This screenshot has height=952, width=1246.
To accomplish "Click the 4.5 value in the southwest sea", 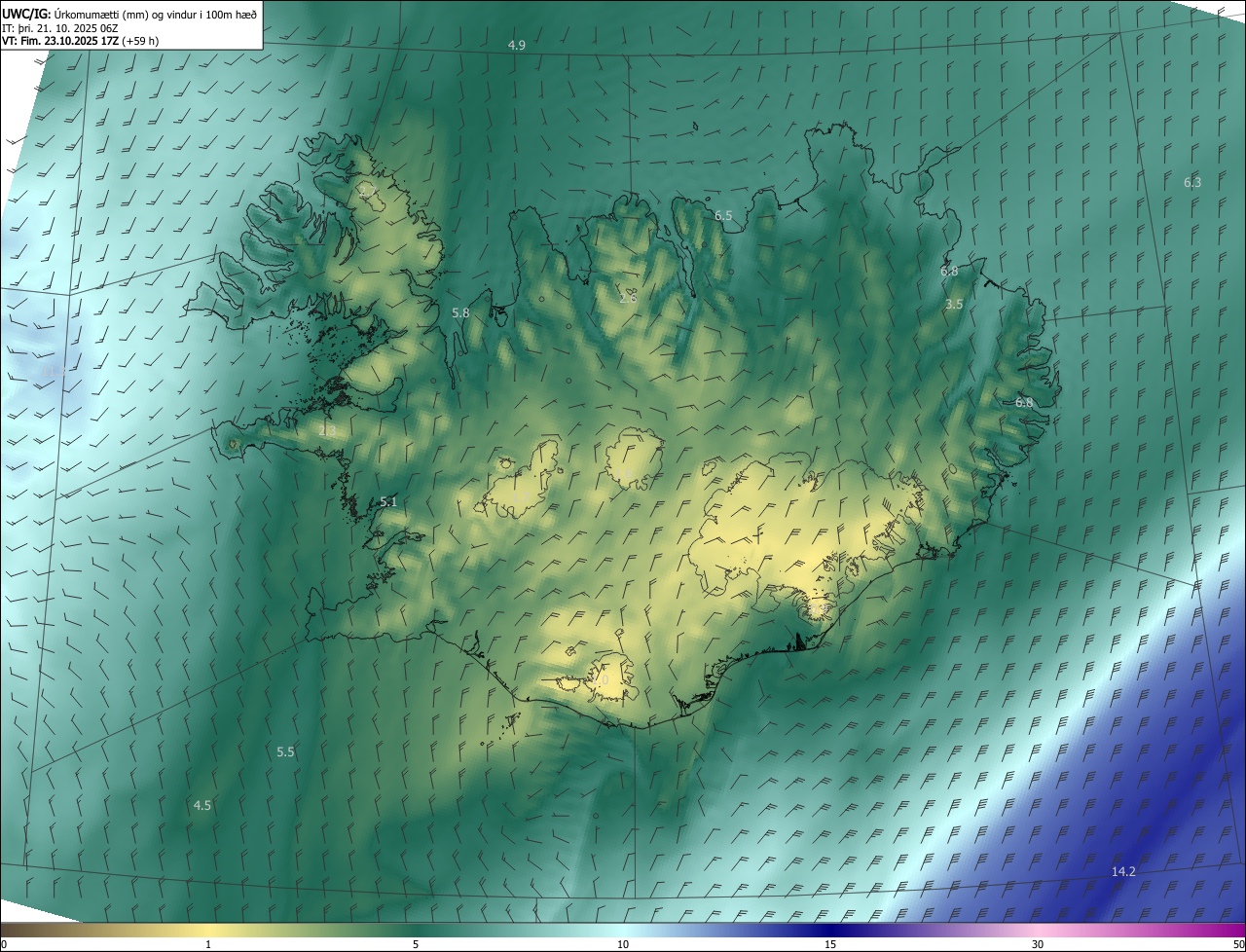I will (x=202, y=805).
